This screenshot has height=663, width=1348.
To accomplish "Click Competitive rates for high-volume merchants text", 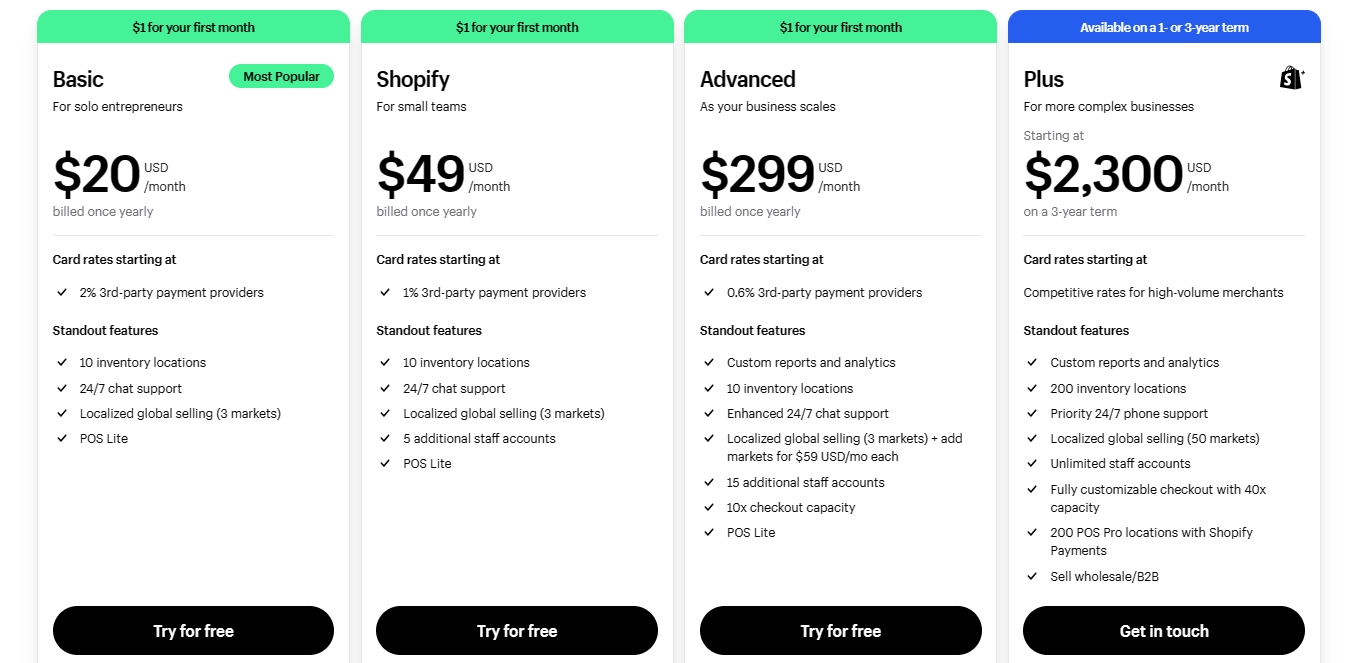I will (1153, 293).
